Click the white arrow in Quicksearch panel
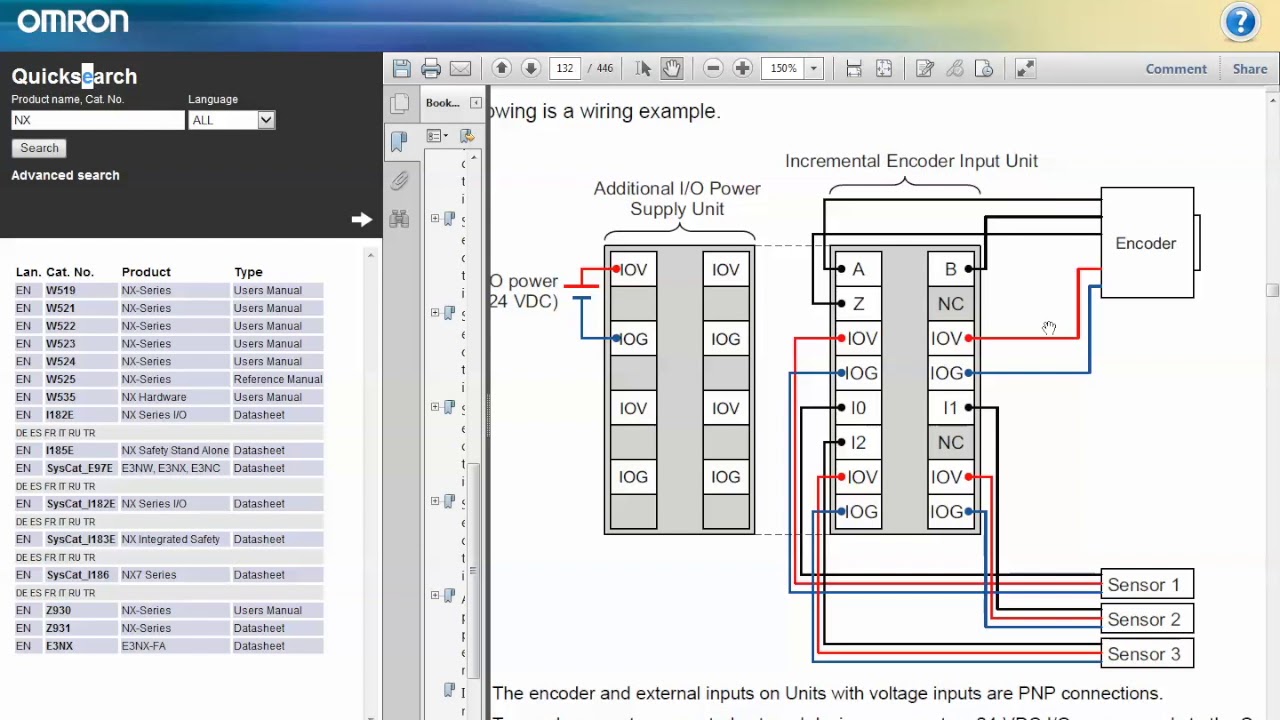 pos(362,219)
